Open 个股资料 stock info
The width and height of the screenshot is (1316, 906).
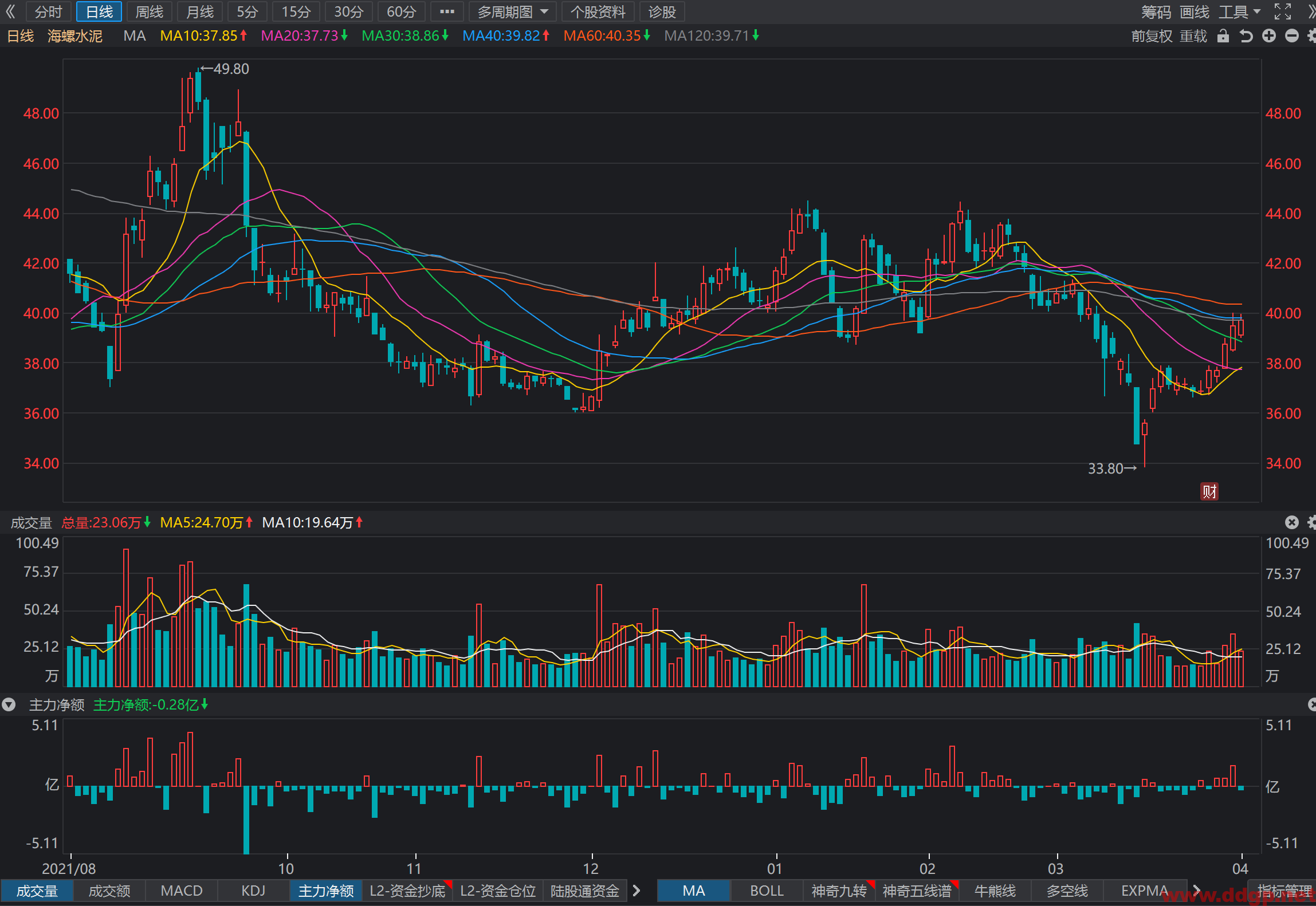click(598, 11)
